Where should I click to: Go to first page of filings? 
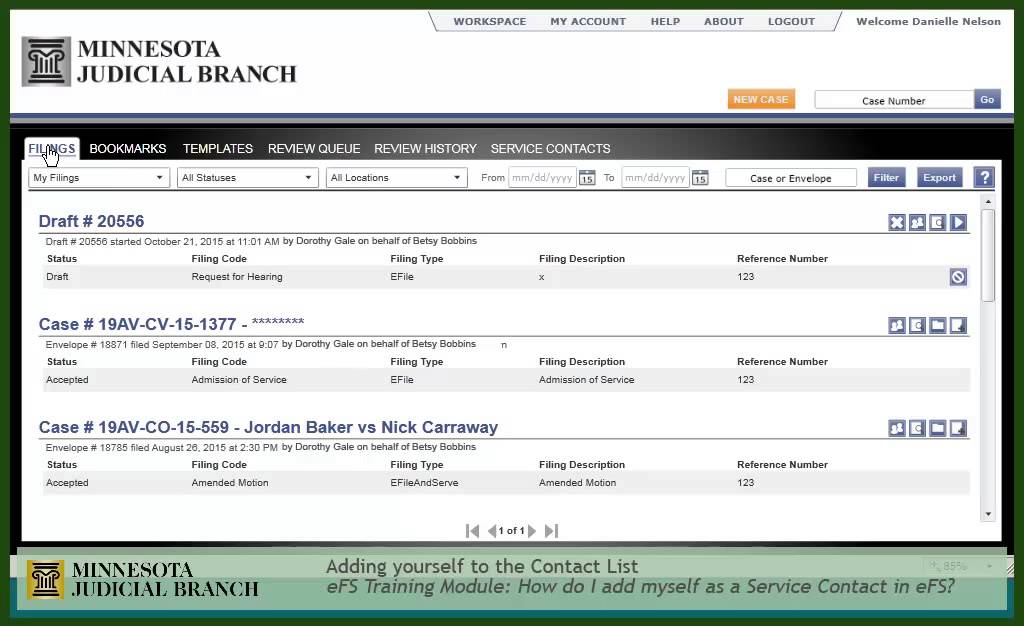point(472,531)
